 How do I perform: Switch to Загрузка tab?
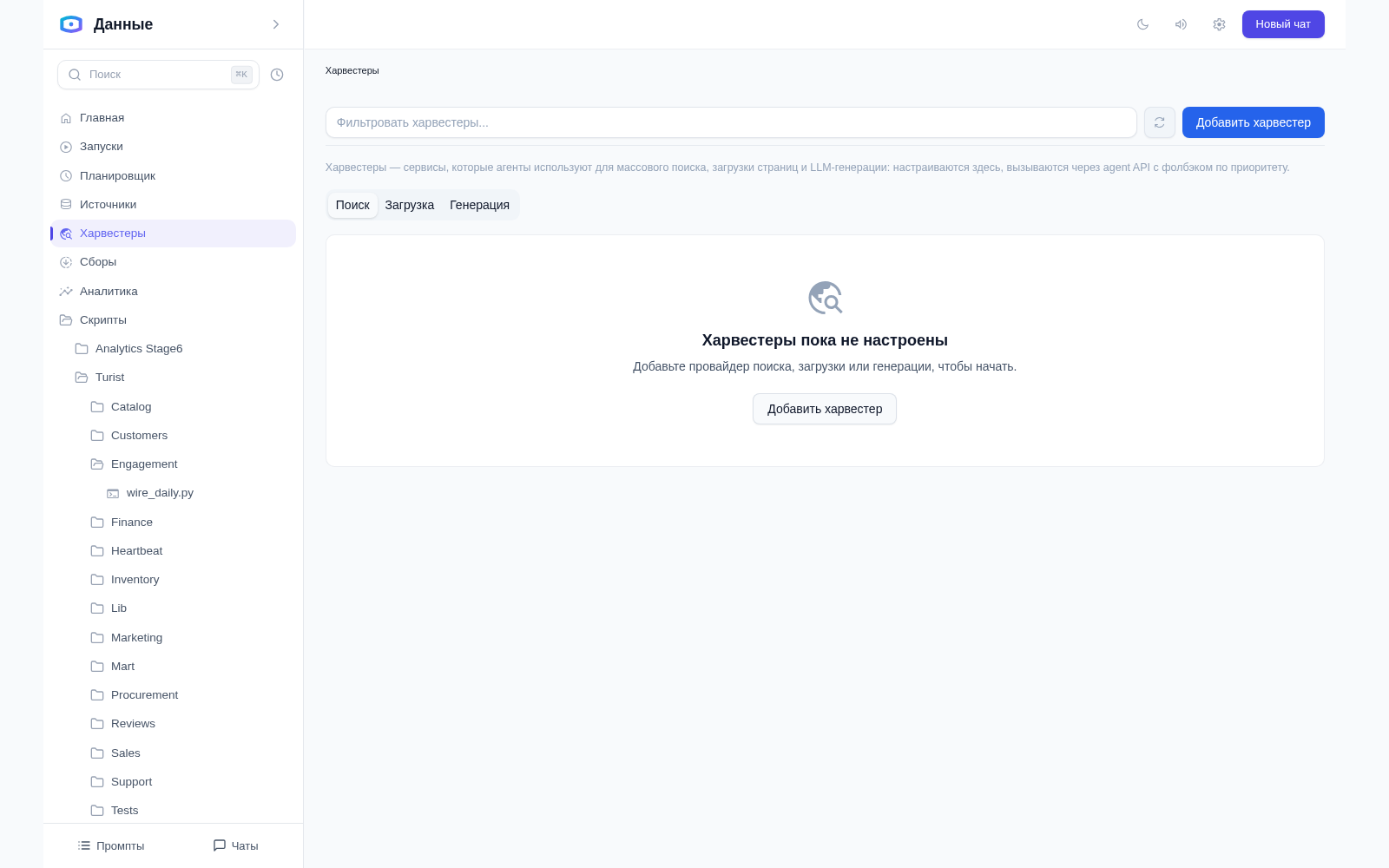[410, 205]
